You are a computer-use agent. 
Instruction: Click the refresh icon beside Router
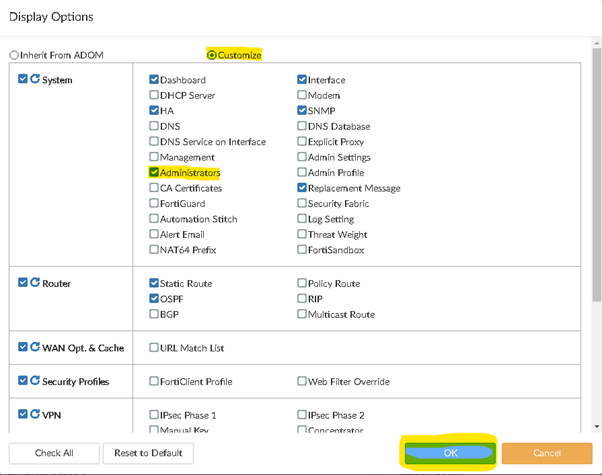(35, 283)
